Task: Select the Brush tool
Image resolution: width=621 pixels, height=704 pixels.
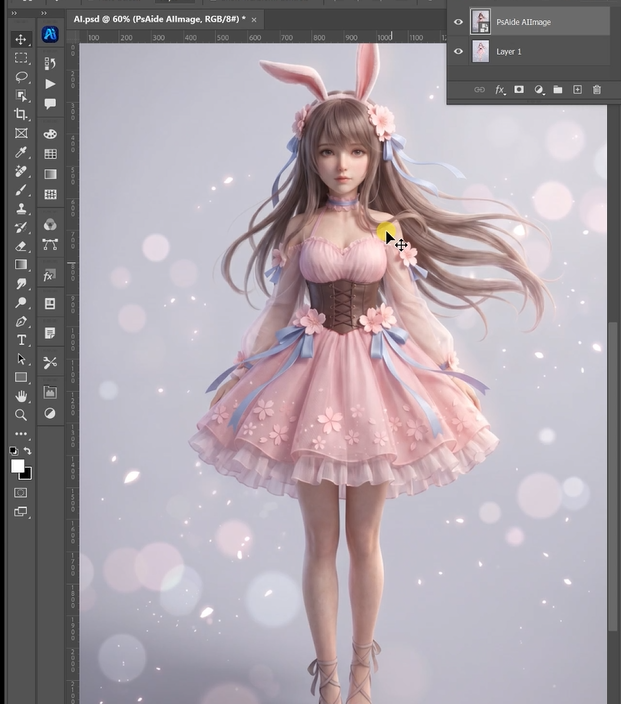Action: 21,190
